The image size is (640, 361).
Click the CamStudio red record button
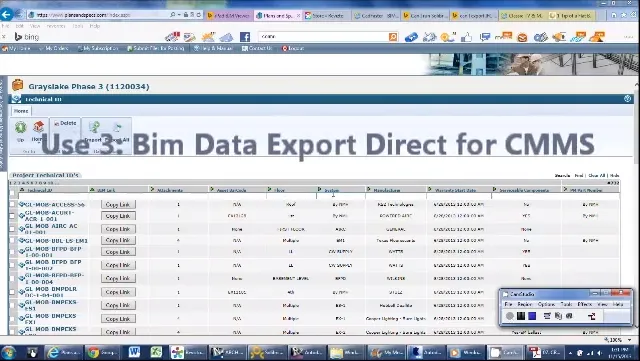(x=509, y=316)
